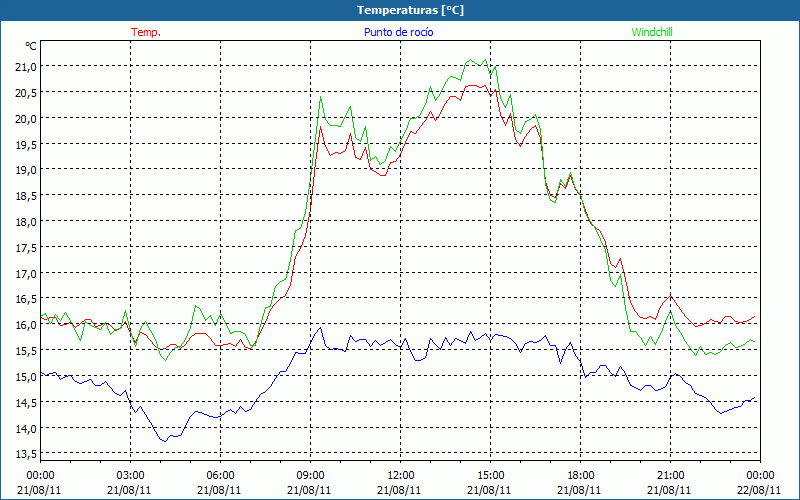Click the 18:00 time axis label
800x500 pixels.
tap(580, 475)
